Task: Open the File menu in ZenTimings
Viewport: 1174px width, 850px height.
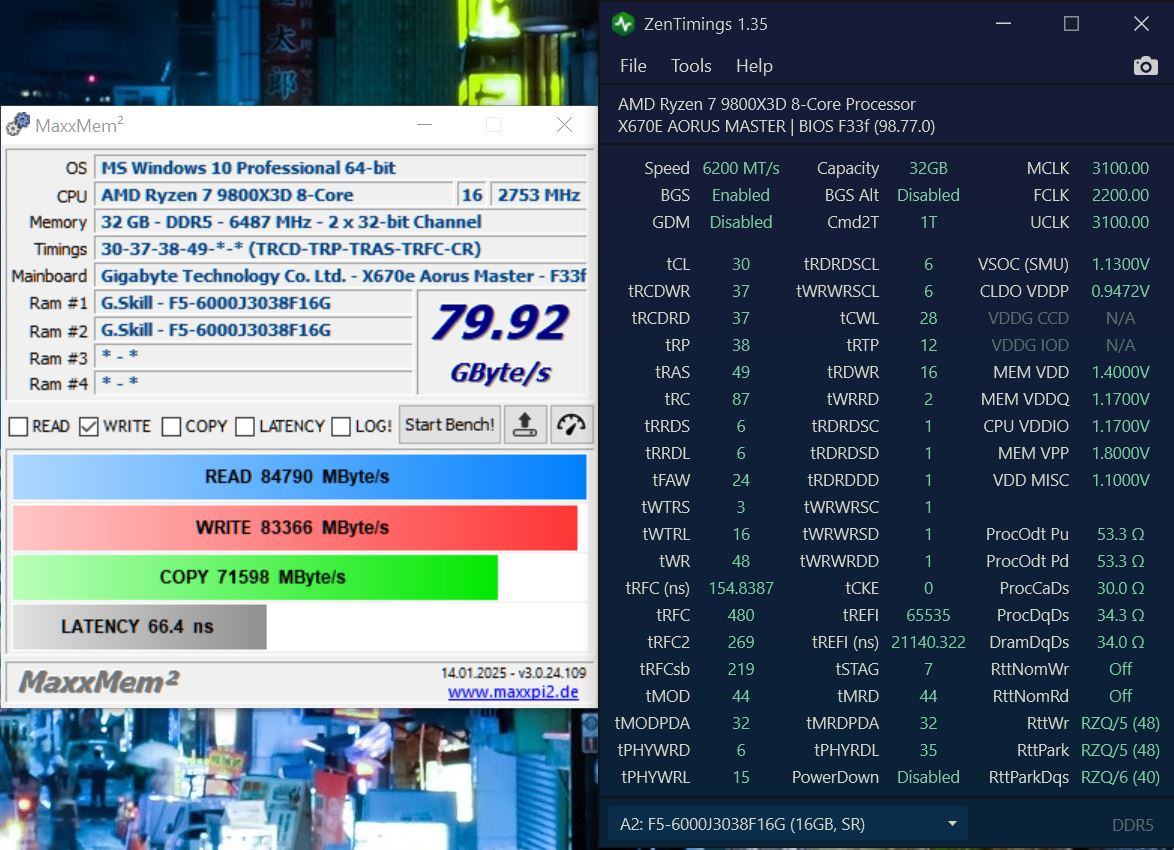Action: tap(633, 66)
